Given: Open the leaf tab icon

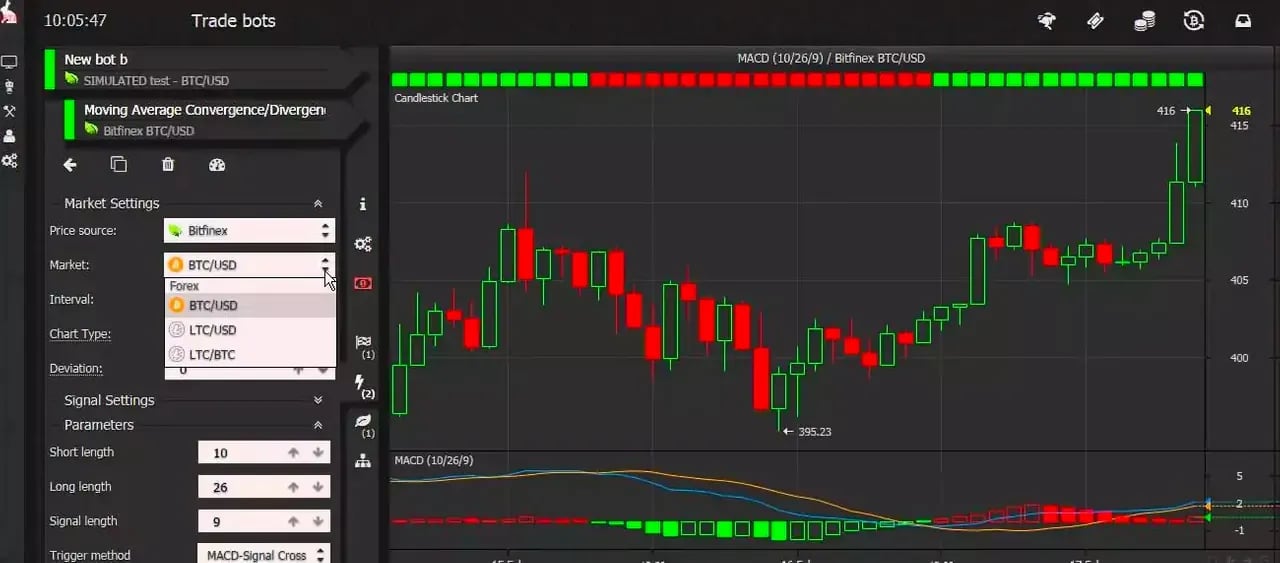Looking at the screenshot, I should coord(364,425).
